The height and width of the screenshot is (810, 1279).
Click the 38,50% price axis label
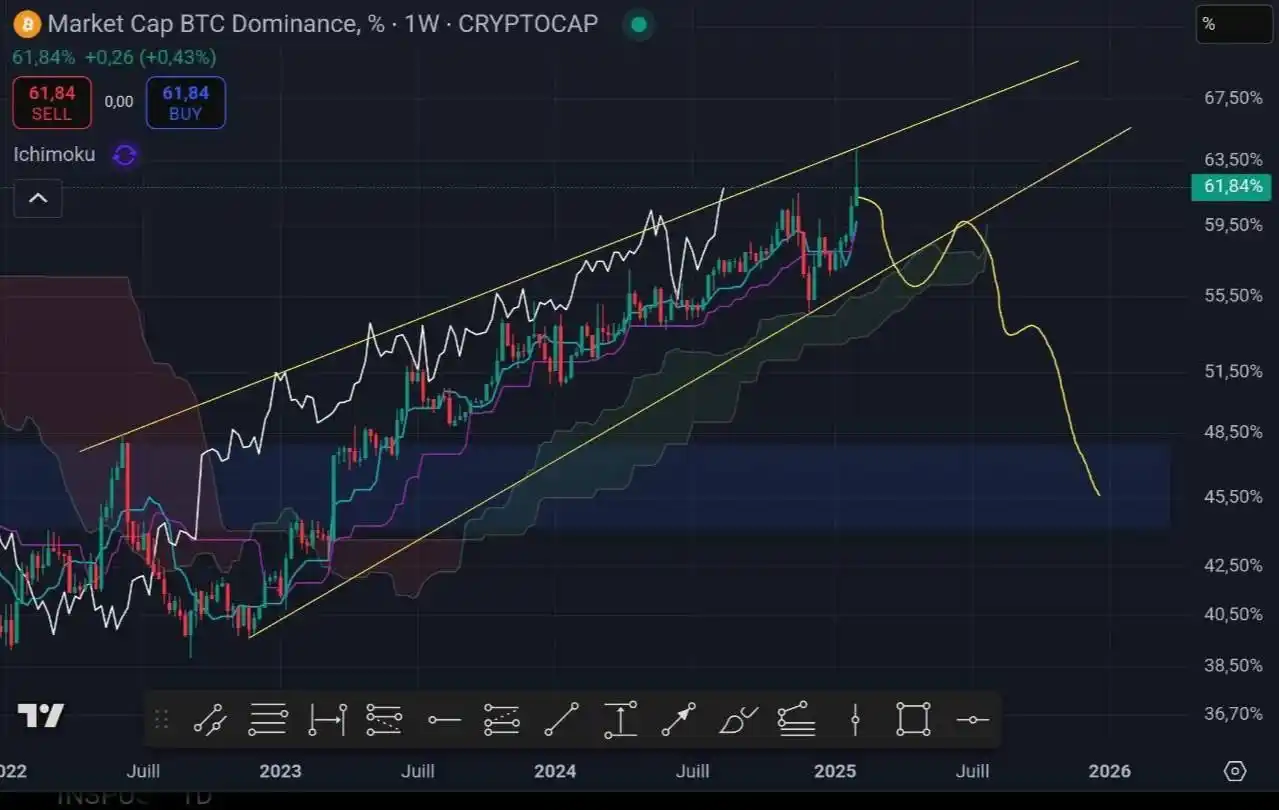pos(1233,665)
